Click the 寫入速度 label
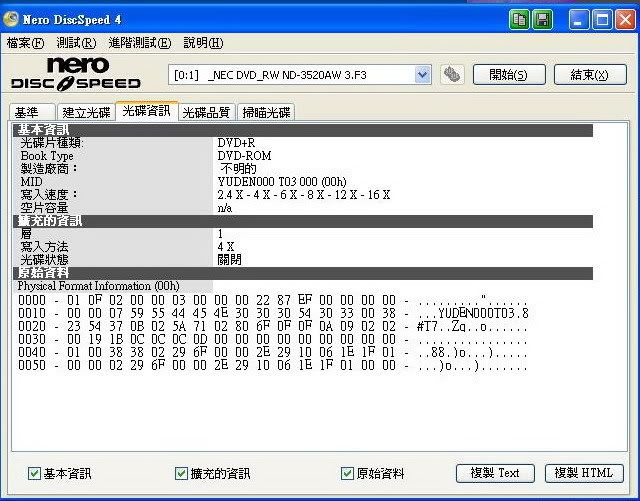Screen dimensions: 640x501 pyautogui.click(x=49, y=195)
